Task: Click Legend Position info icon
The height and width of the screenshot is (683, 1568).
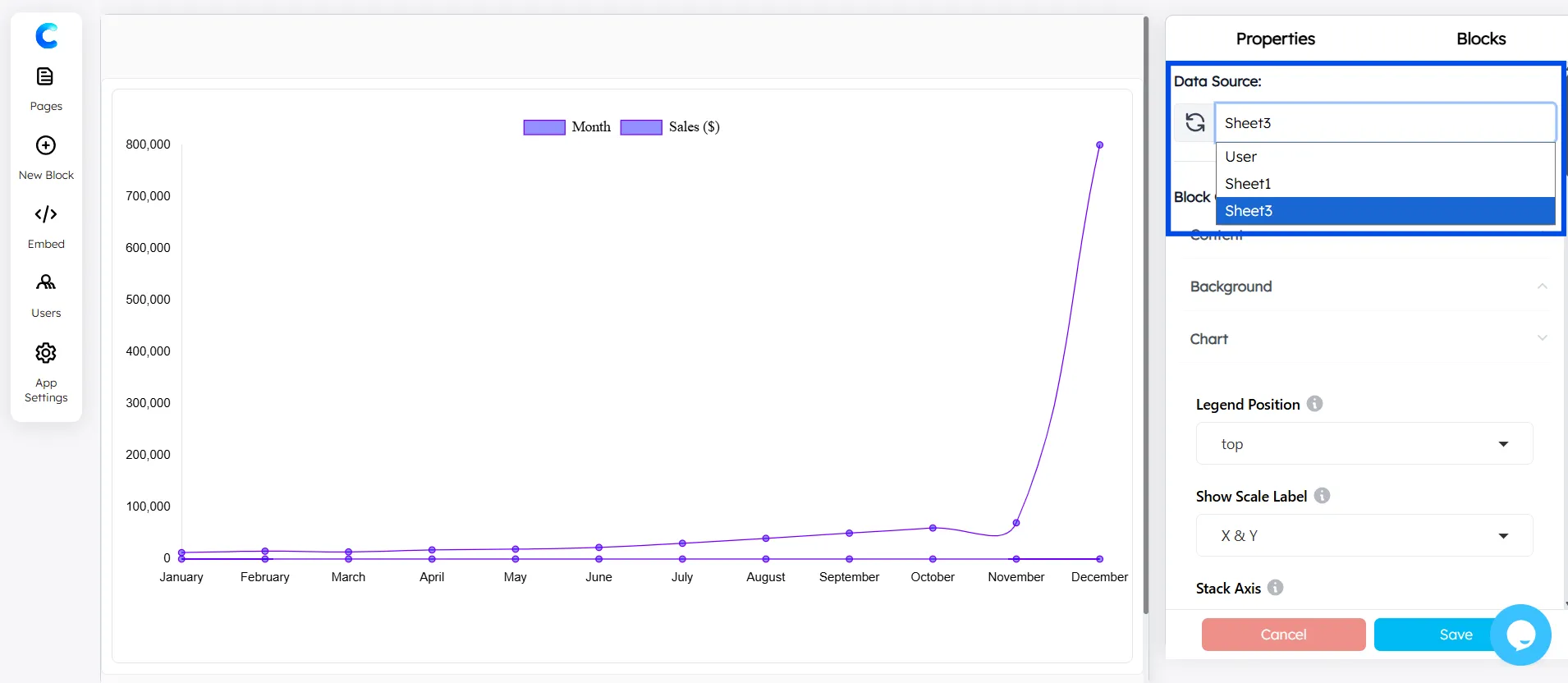Action: (x=1314, y=404)
